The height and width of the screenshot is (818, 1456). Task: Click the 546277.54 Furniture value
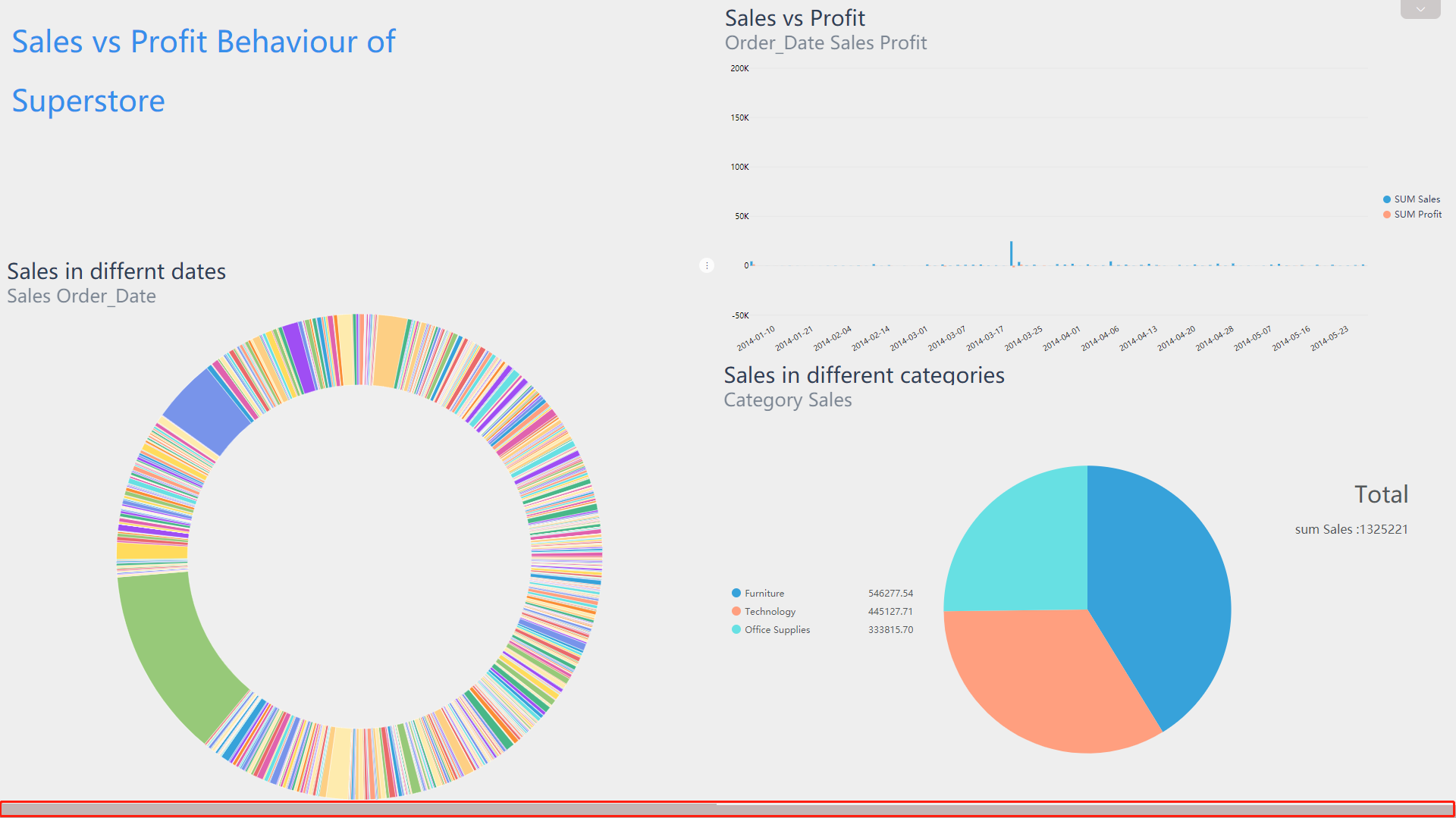point(890,594)
